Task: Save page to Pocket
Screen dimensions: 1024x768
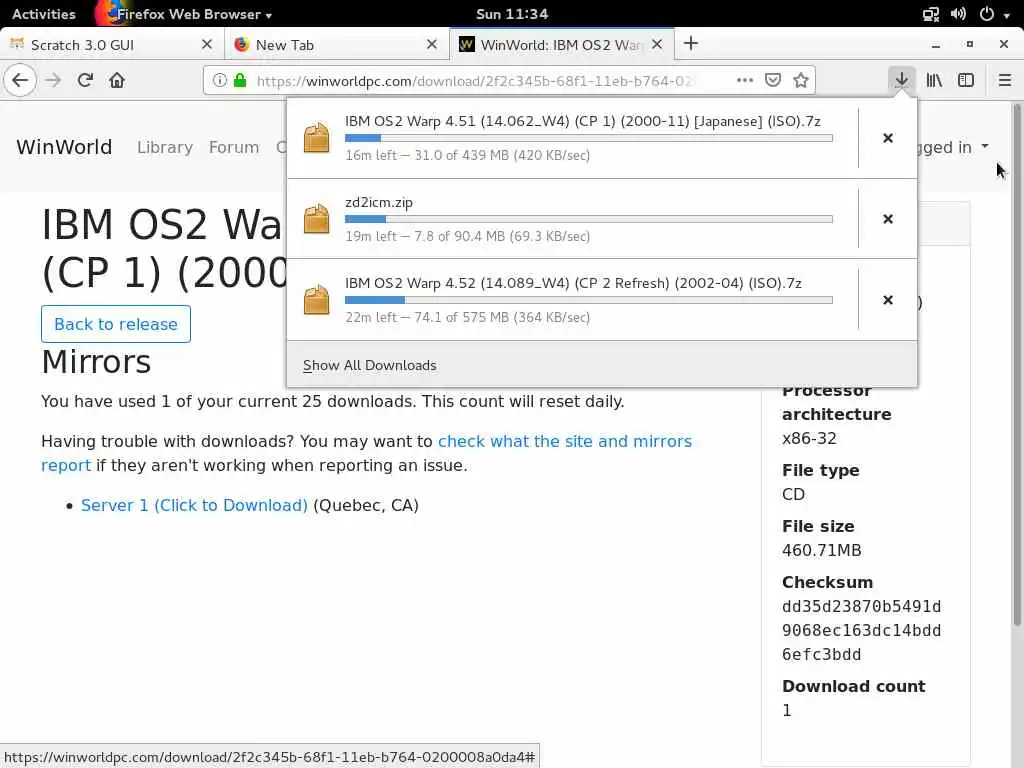Action: [x=773, y=80]
